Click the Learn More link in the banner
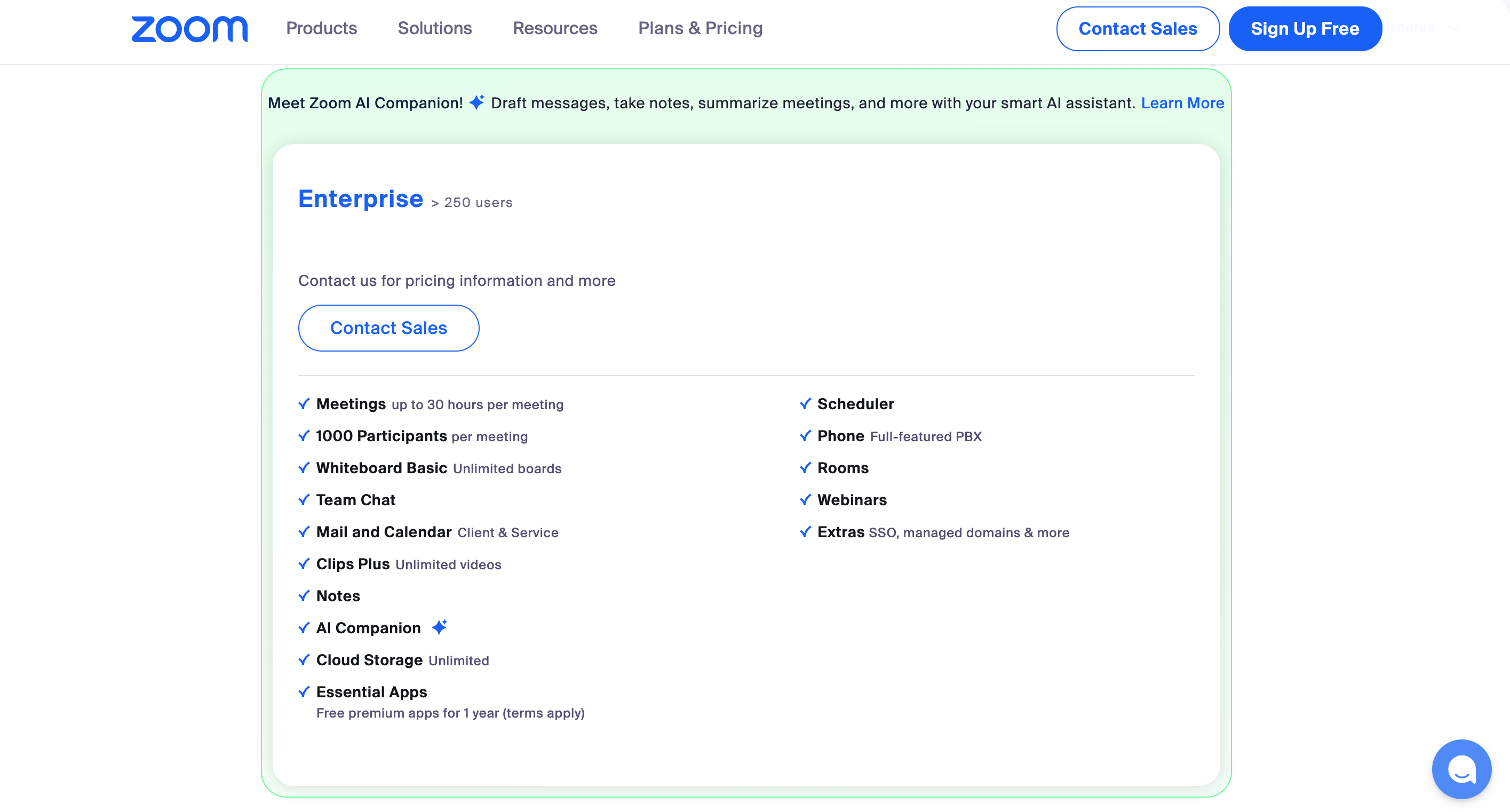The height and width of the screenshot is (812, 1510). (x=1182, y=102)
